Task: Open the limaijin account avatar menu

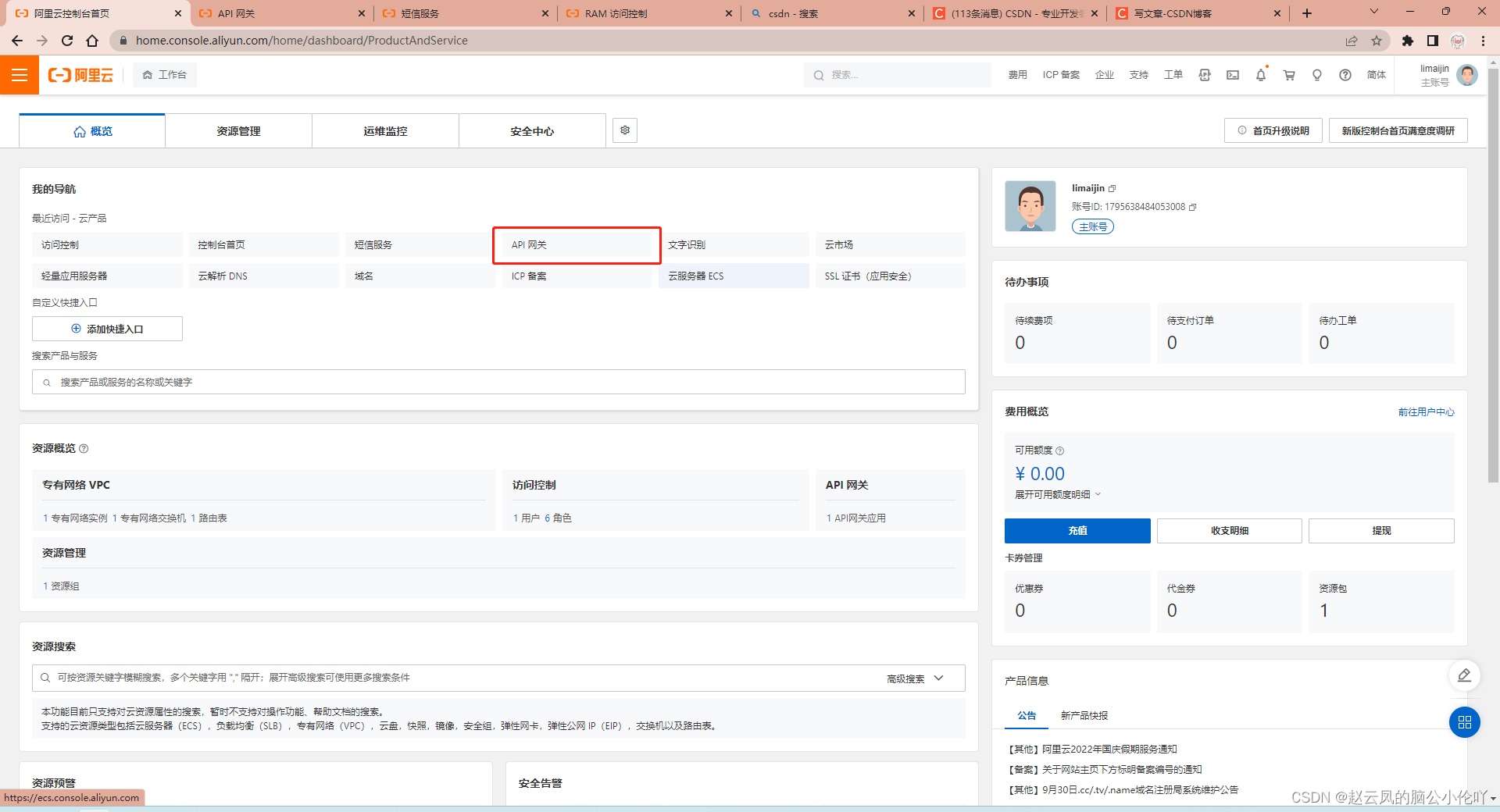Action: [1467, 75]
